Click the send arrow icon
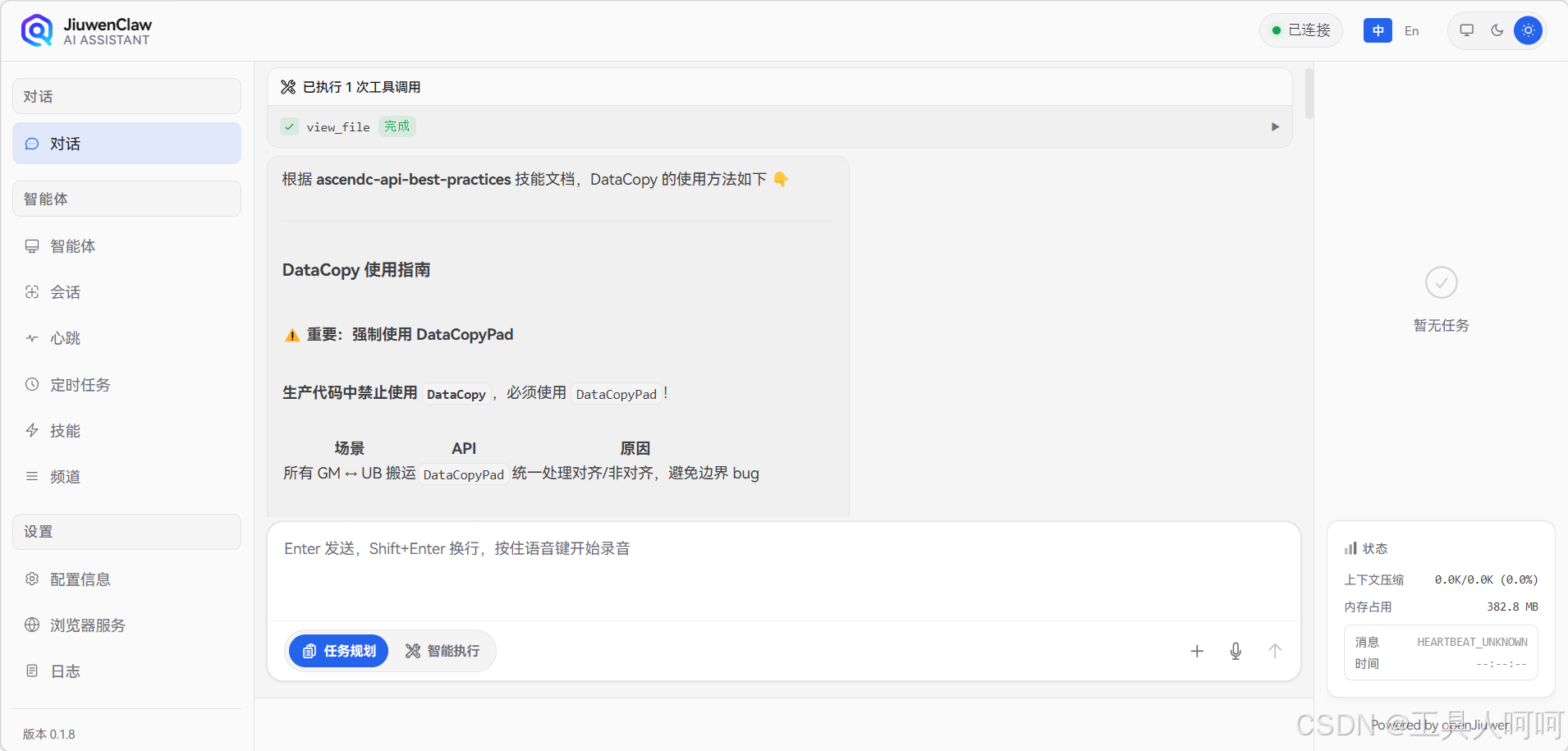The image size is (1568, 751). tap(1275, 651)
